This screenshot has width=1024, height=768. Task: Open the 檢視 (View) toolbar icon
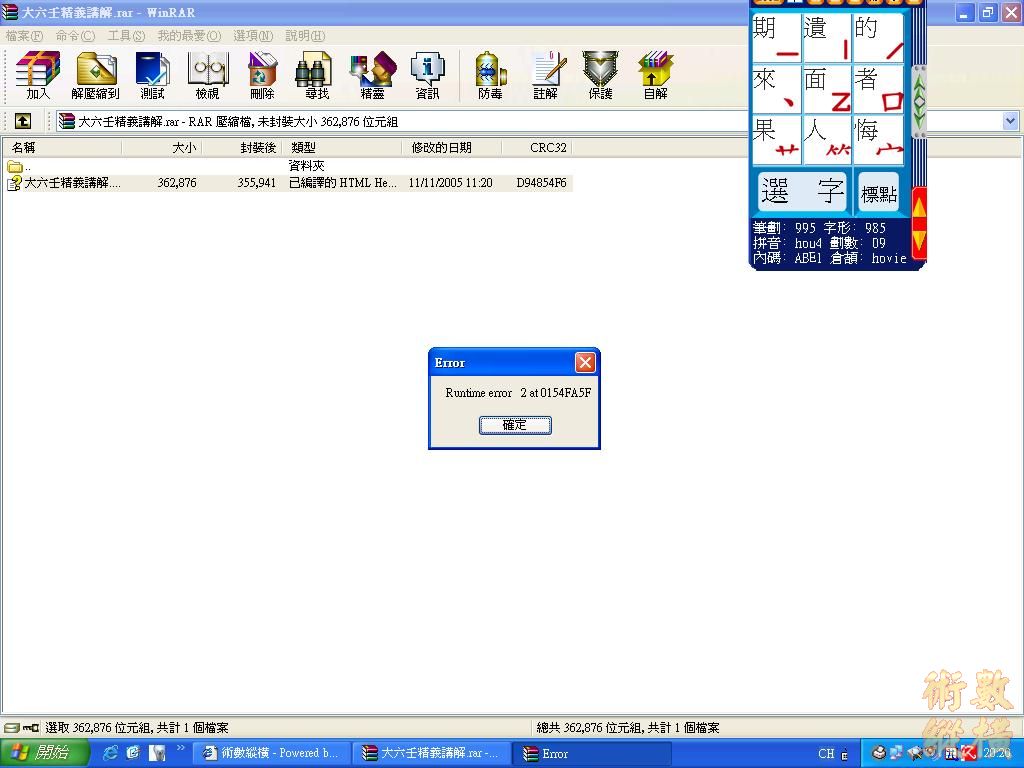click(x=207, y=75)
